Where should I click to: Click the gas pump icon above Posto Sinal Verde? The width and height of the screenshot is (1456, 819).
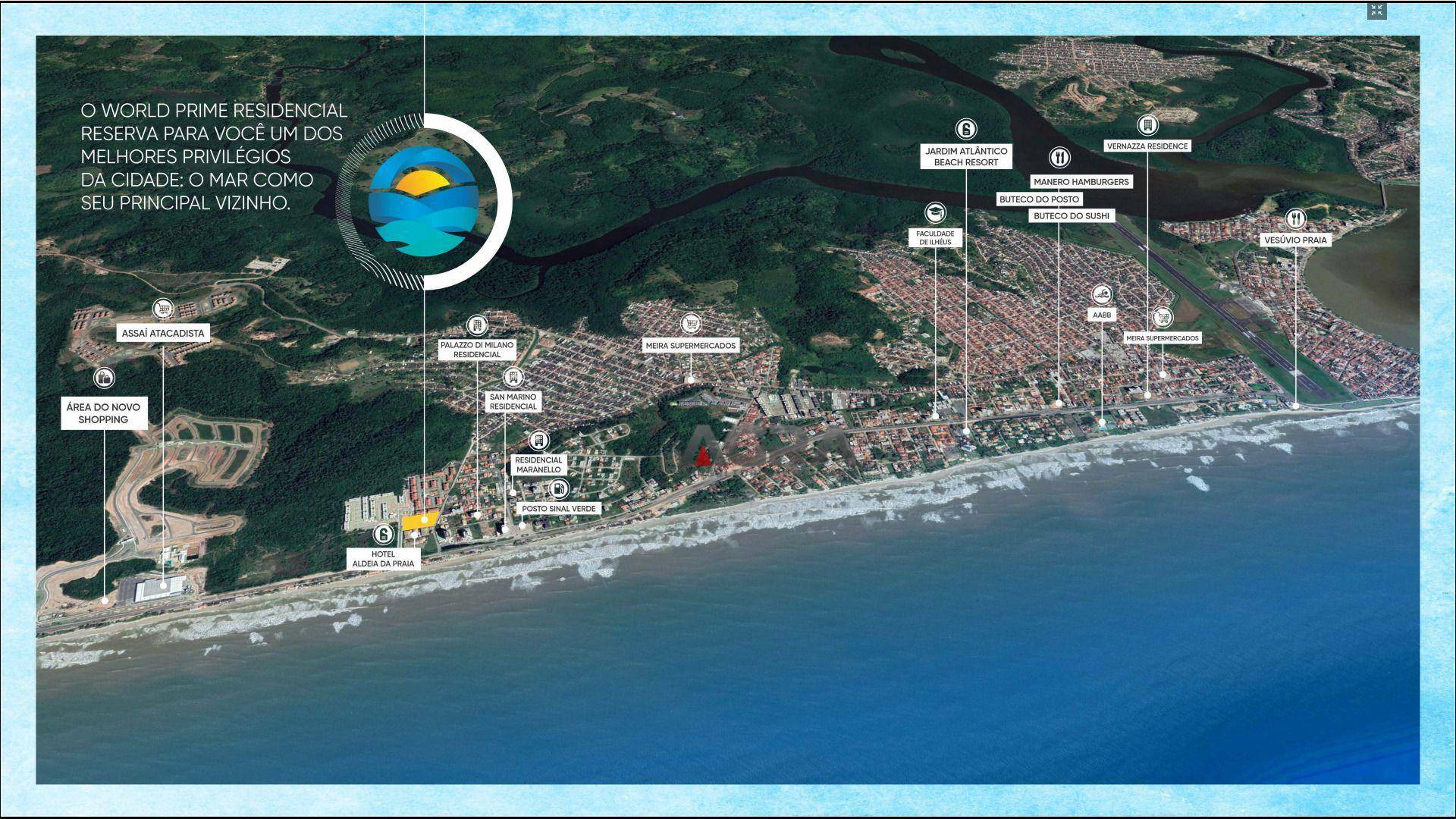tap(559, 488)
